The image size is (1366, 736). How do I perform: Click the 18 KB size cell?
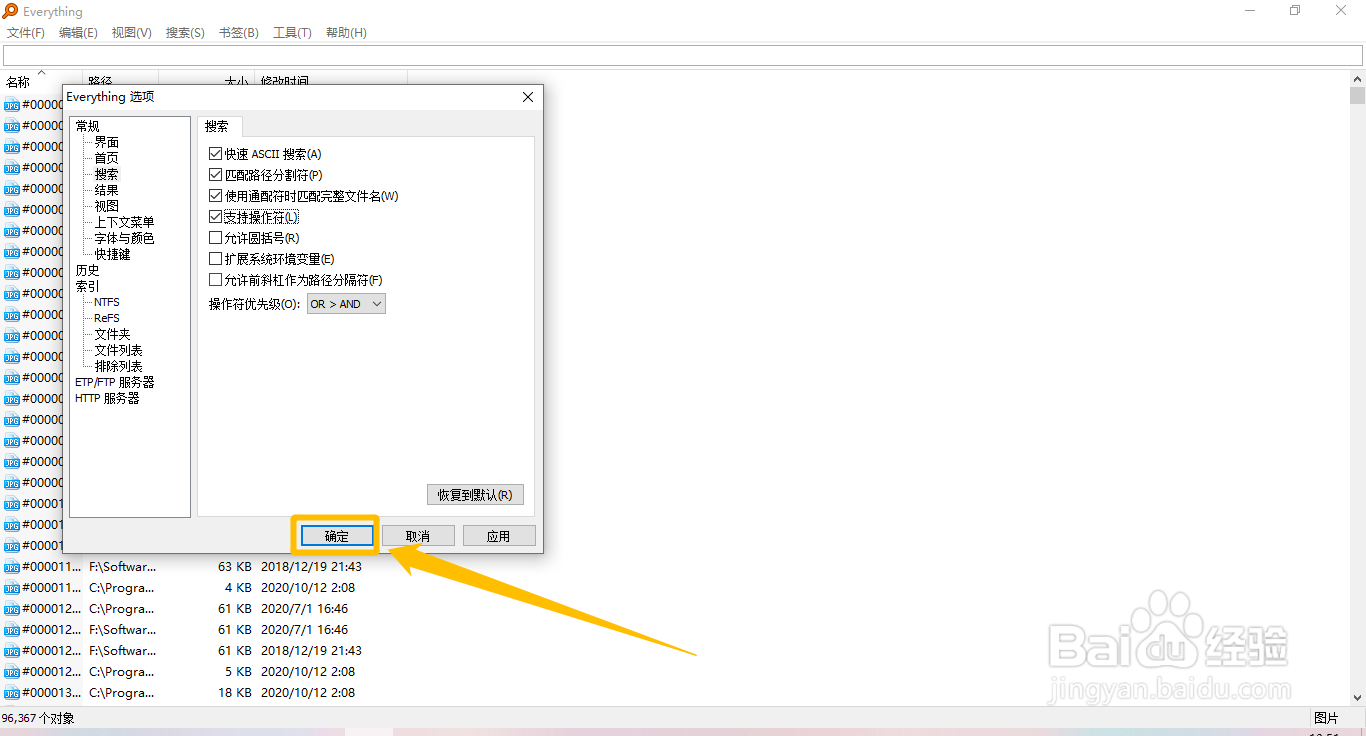(x=234, y=693)
